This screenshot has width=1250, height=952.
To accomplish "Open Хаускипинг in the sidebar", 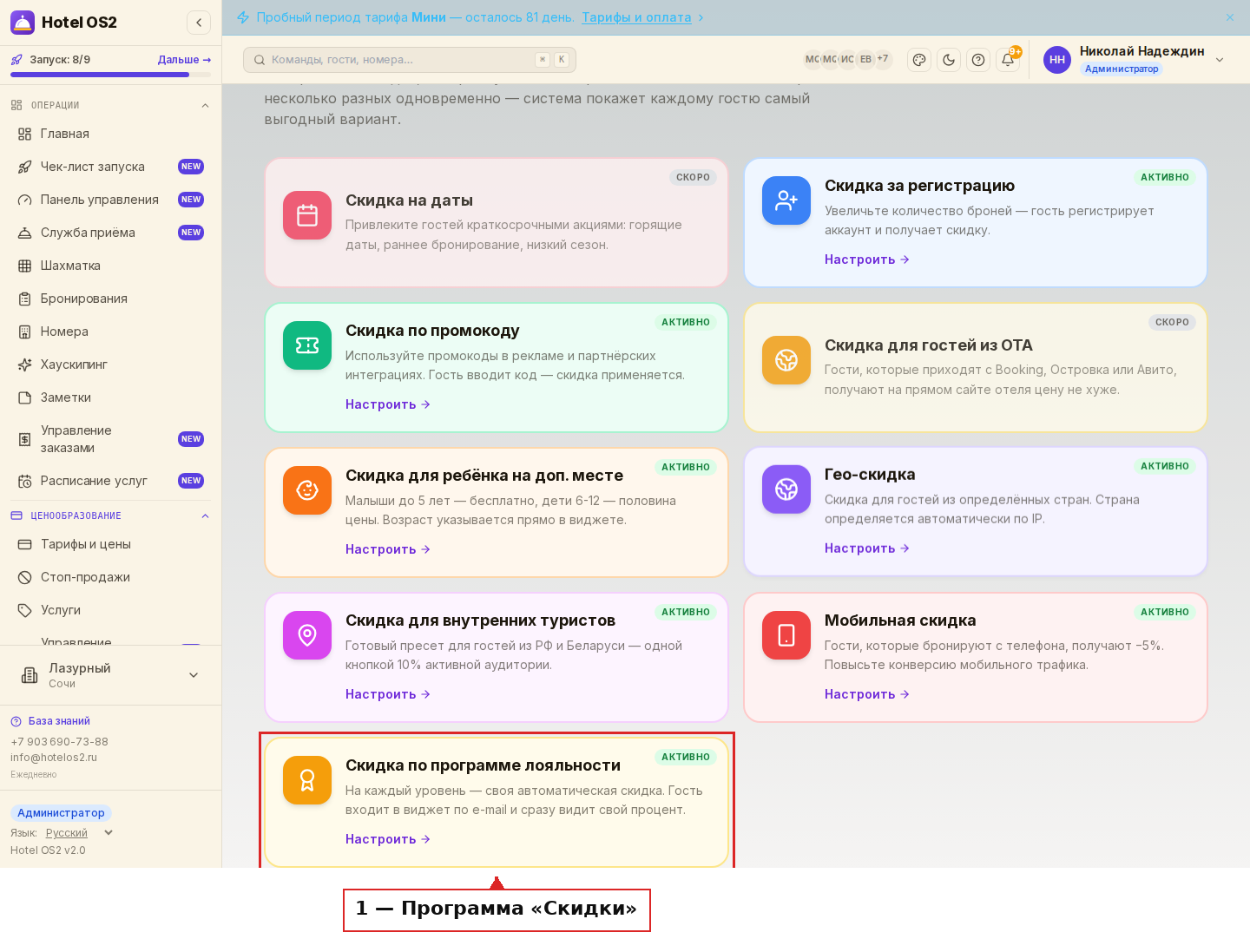I will pos(111,364).
